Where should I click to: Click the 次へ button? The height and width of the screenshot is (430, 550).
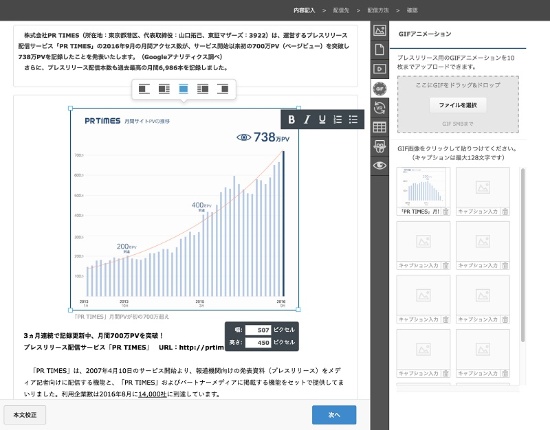334,415
